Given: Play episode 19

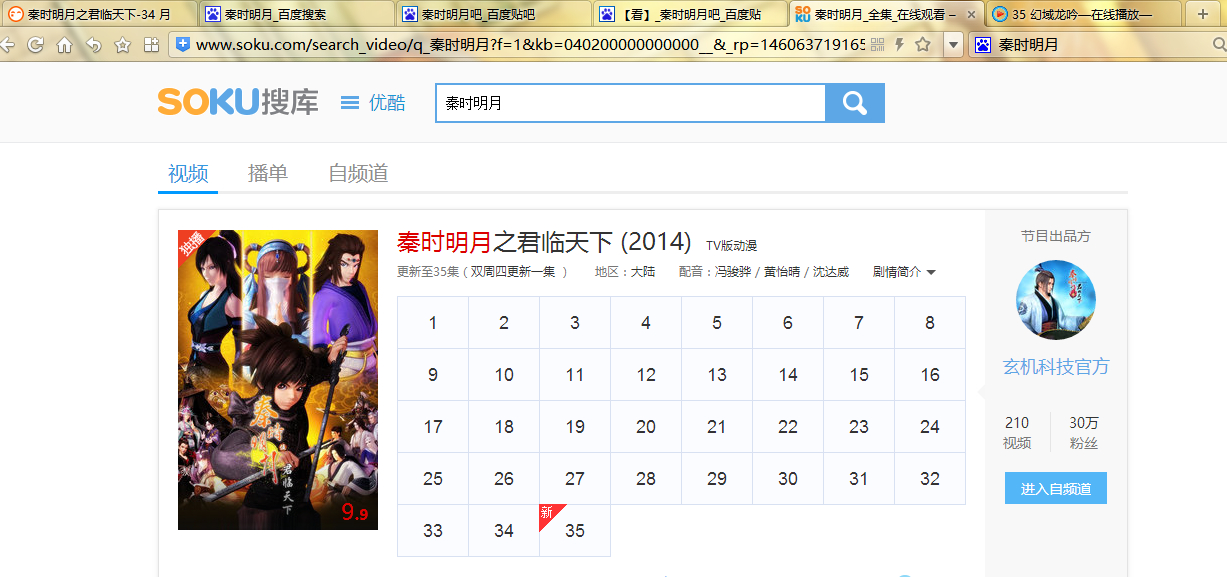Looking at the screenshot, I should click(x=575, y=427).
